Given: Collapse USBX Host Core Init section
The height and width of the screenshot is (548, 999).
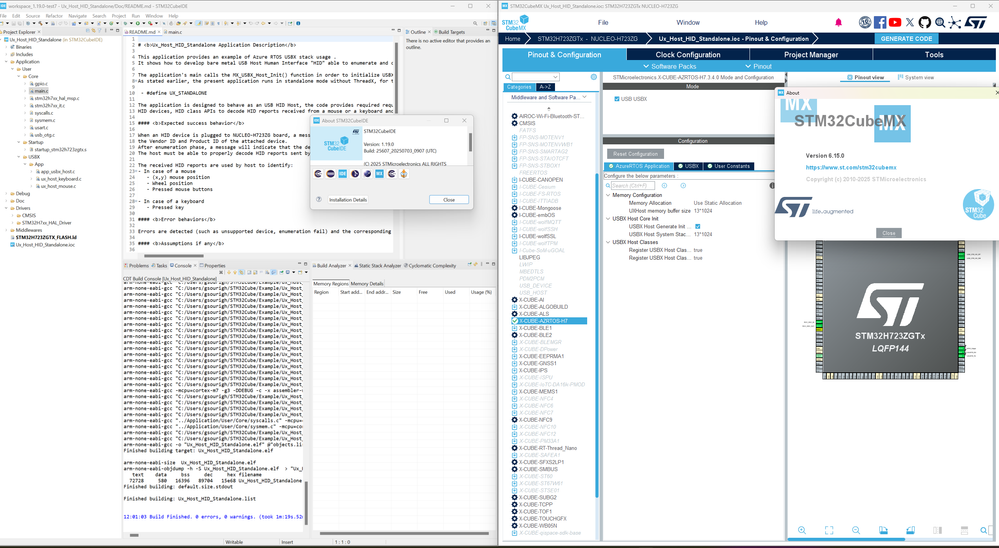Looking at the screenshot, I should click(608, 219).
